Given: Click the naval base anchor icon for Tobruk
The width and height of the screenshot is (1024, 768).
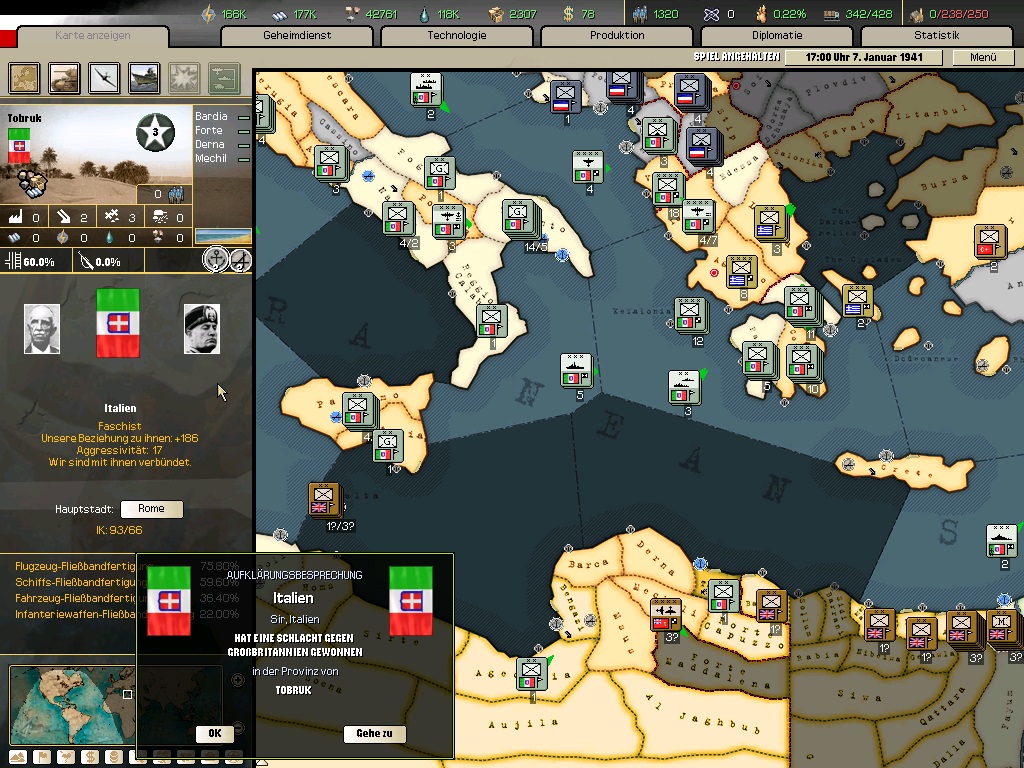Looking at the screenshot, I should click(214, 260).
